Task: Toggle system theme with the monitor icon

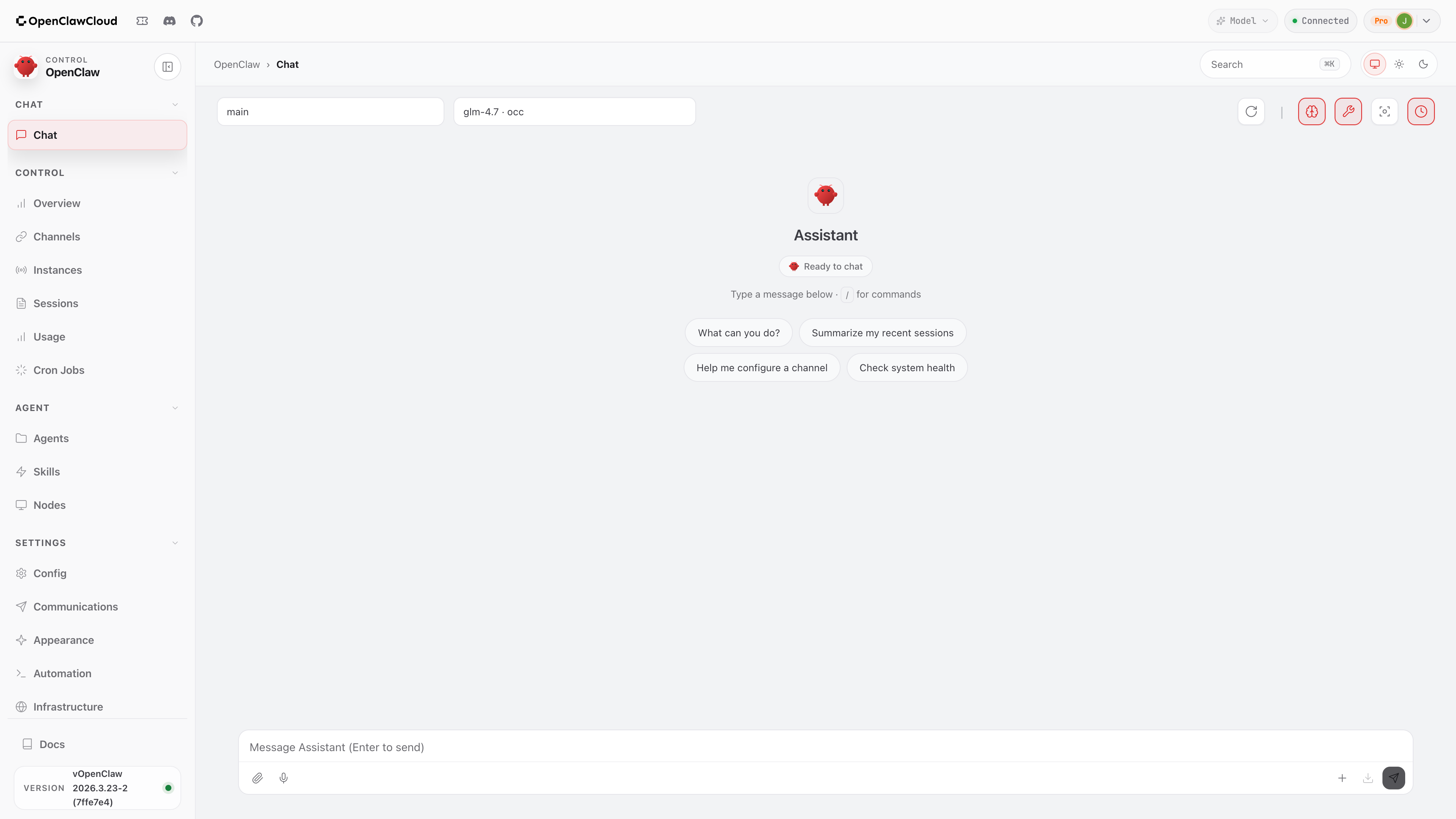Action: (x=1374, y=64)
